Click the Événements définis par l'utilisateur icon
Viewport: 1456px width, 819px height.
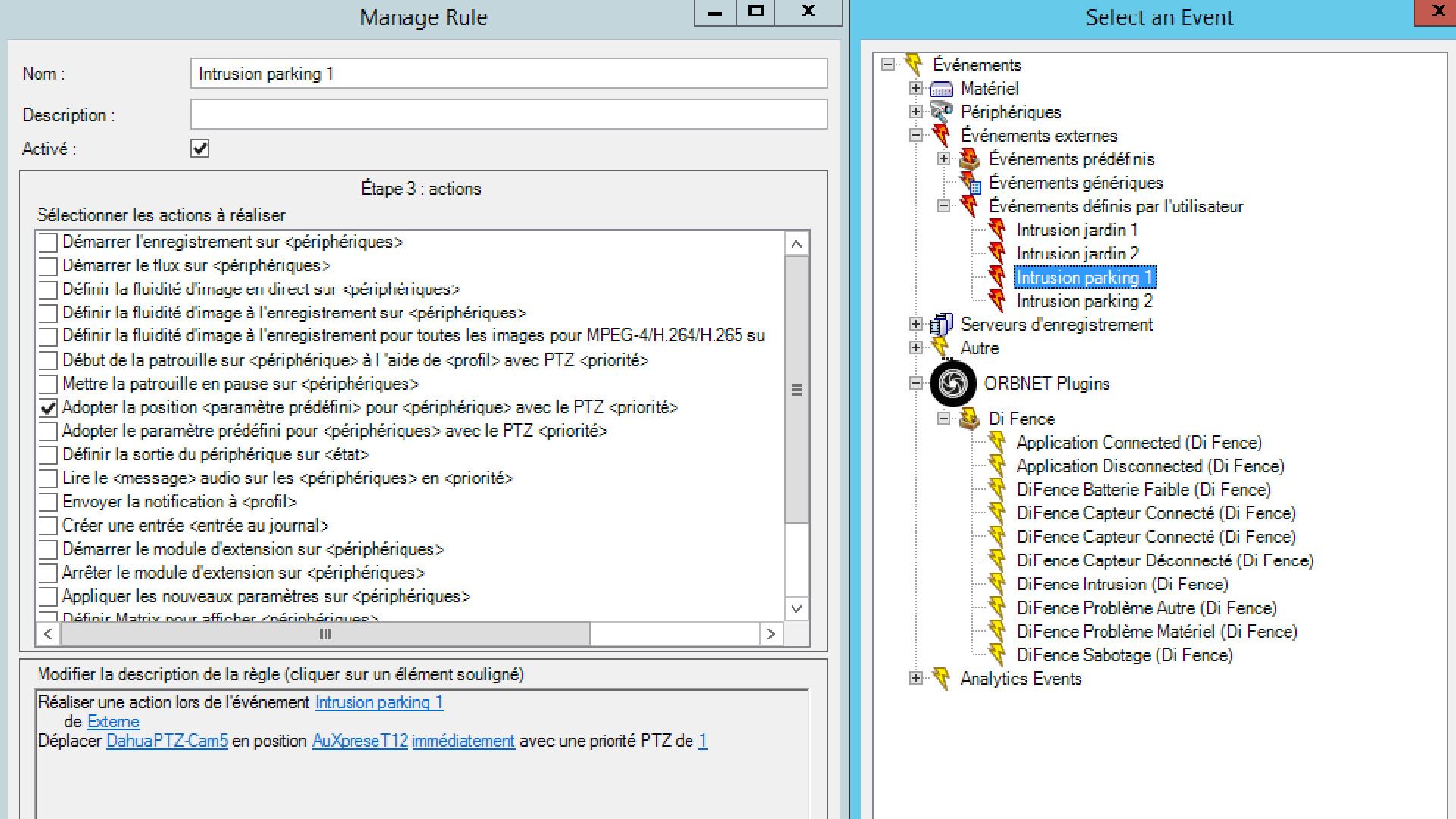pos(969,206)
